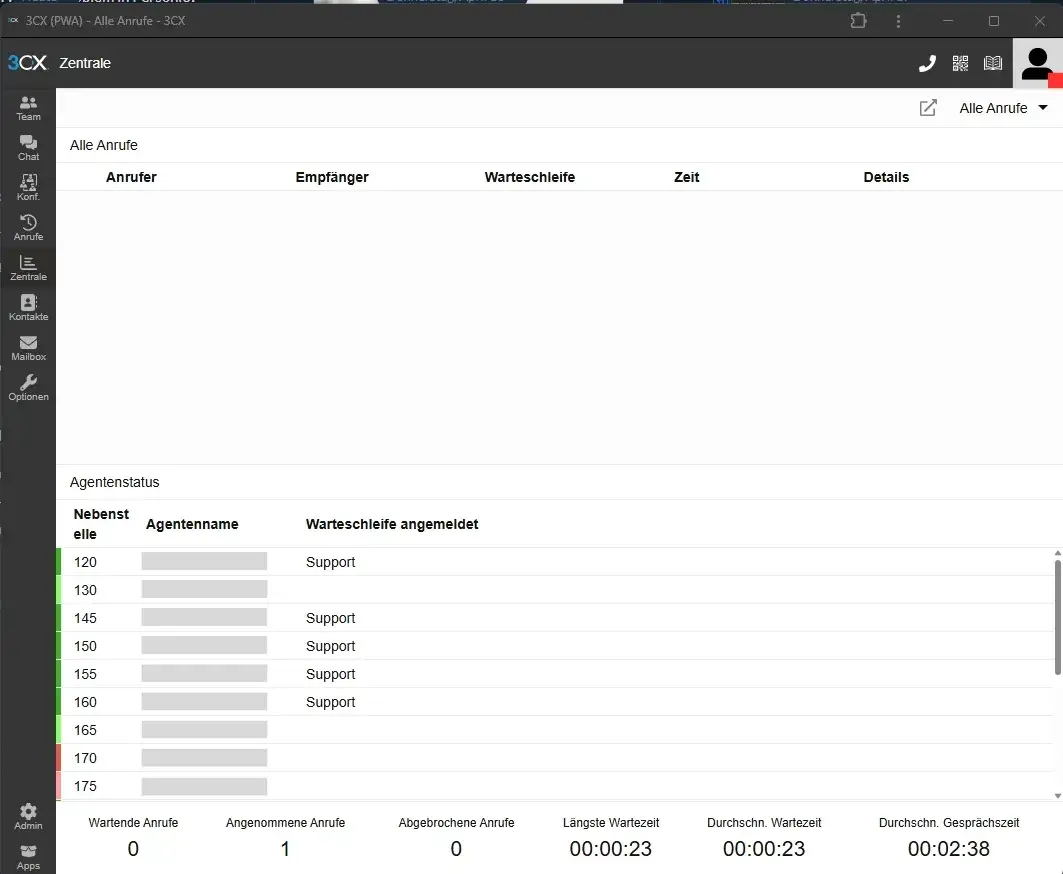Open the Konf. conference icon
The image size is (1063, 874).
coord(28,188)
